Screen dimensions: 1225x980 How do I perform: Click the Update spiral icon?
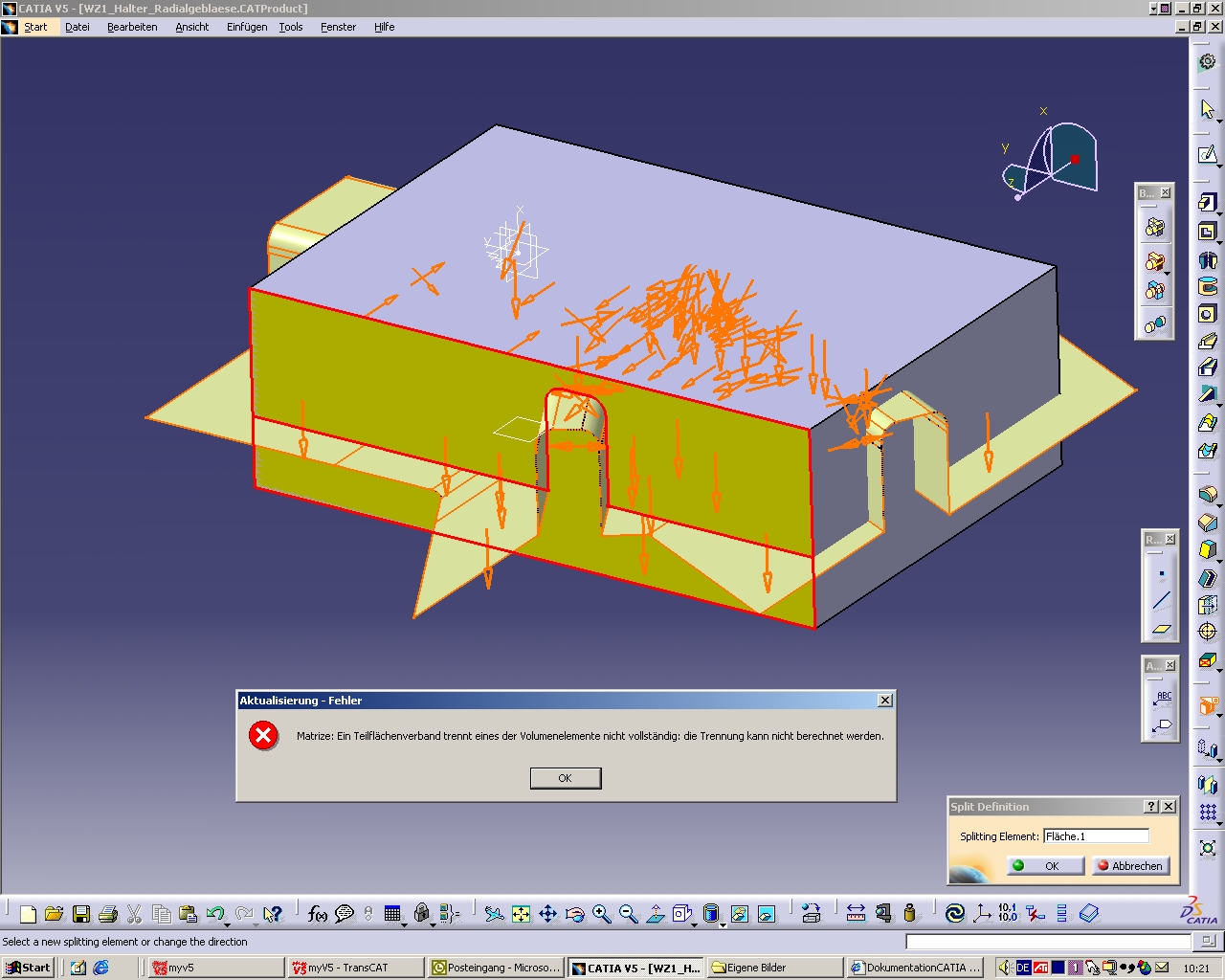tap(955, 914)
